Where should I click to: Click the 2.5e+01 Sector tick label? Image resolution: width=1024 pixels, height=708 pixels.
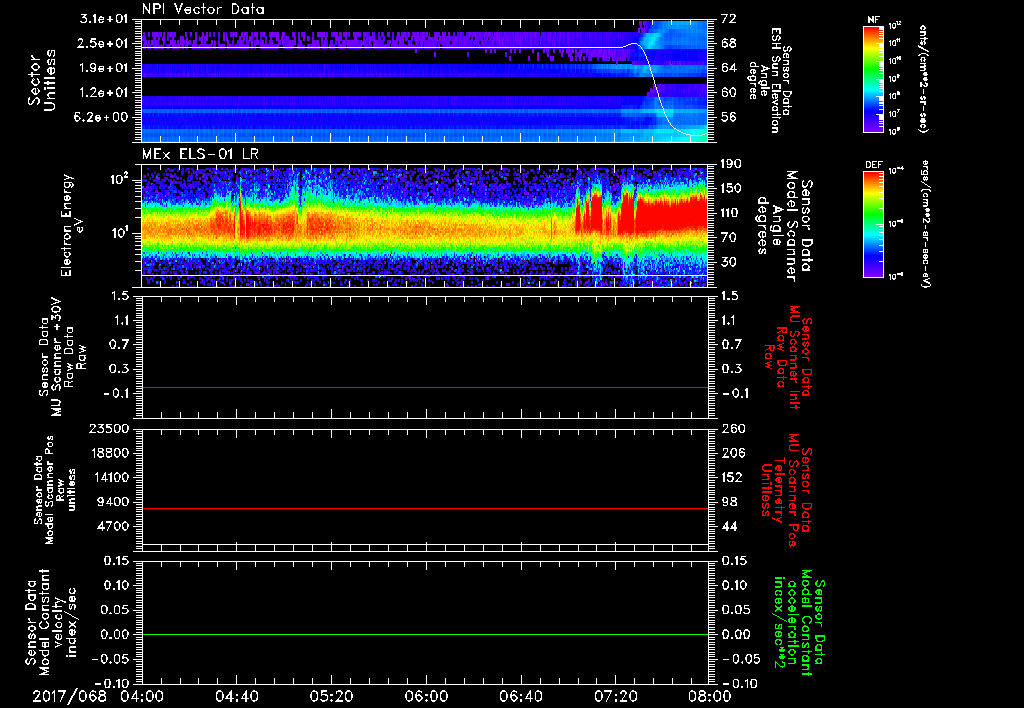tap(104, 43)
